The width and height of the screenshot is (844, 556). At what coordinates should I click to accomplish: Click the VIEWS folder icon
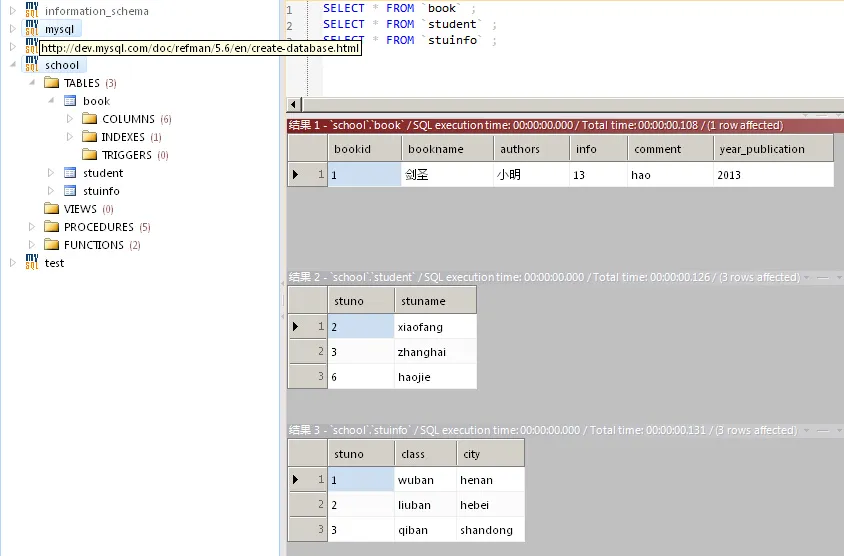tap(52, 209)
